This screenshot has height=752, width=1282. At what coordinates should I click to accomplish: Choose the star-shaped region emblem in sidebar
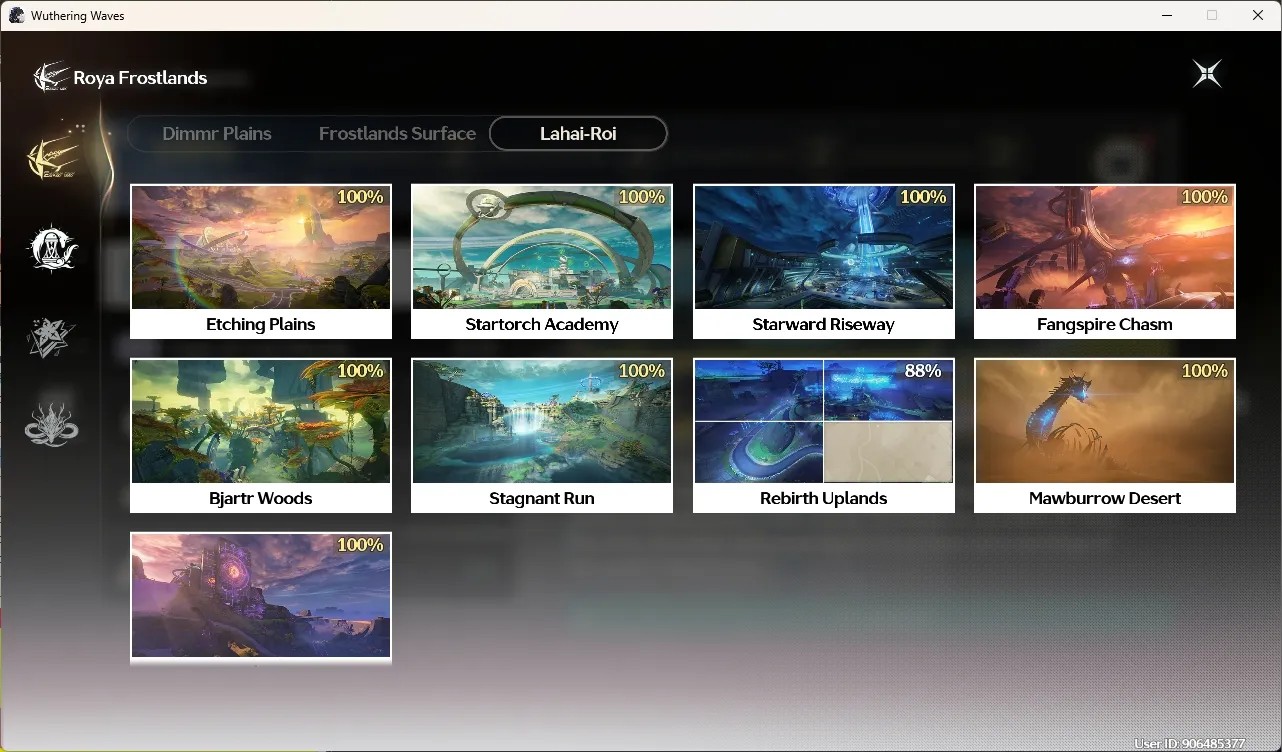tap(51, 337)
